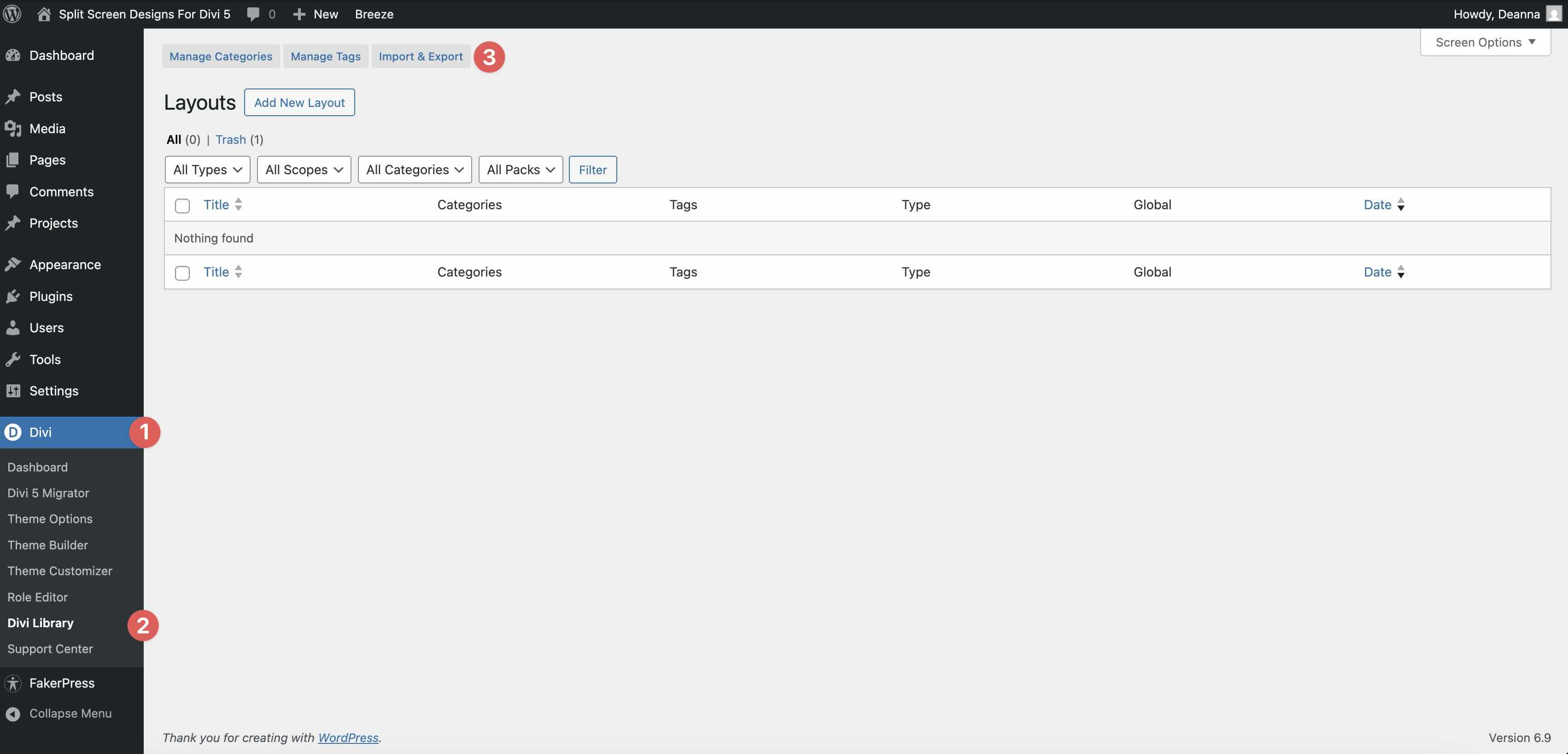The height and width of the screenshot is (754, 1568).
Task: Click the Appearance paintbrush icon
Action: pyautogui.click(x=14, y=264)
